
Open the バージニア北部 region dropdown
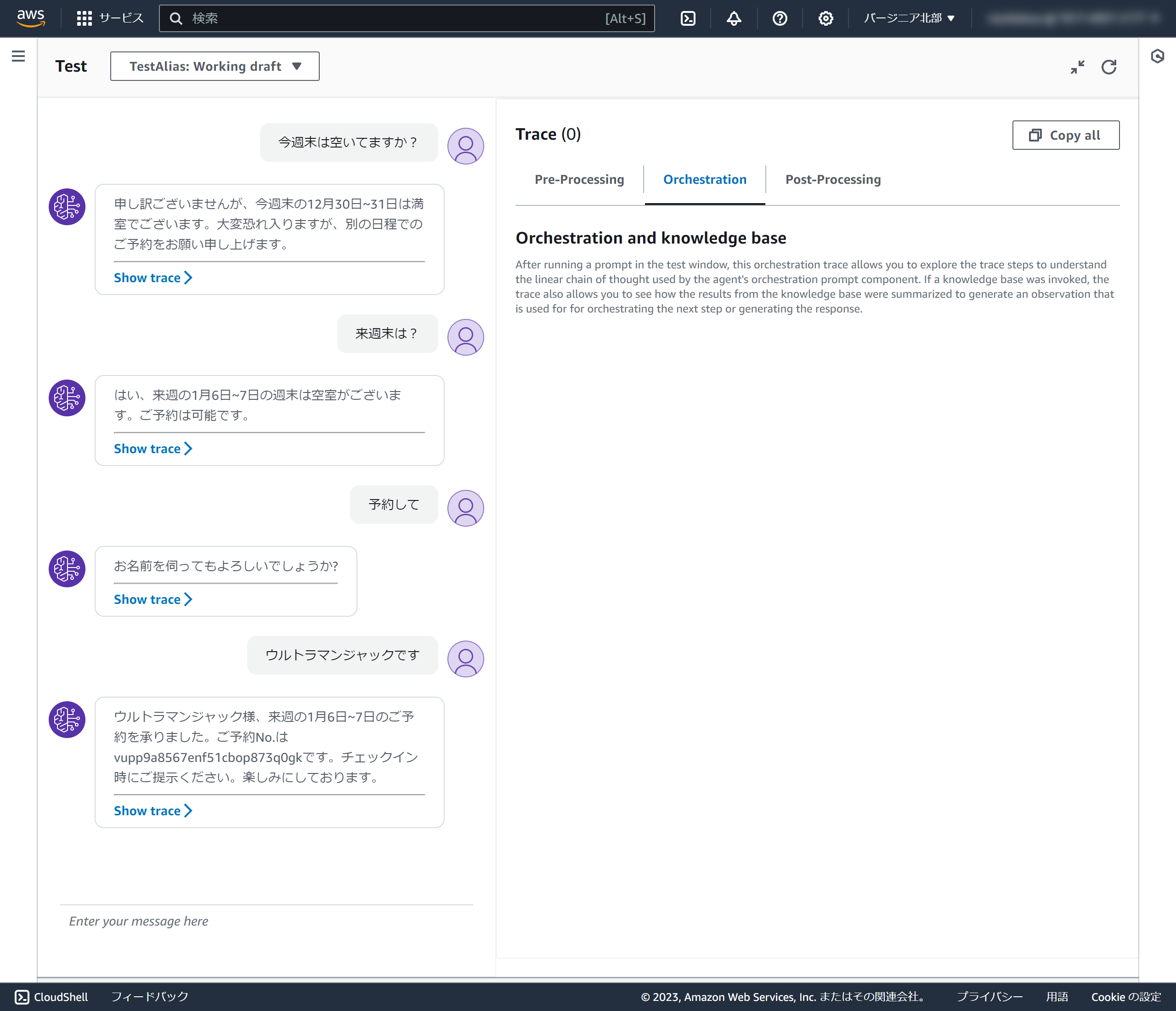[x=909, y=18]
